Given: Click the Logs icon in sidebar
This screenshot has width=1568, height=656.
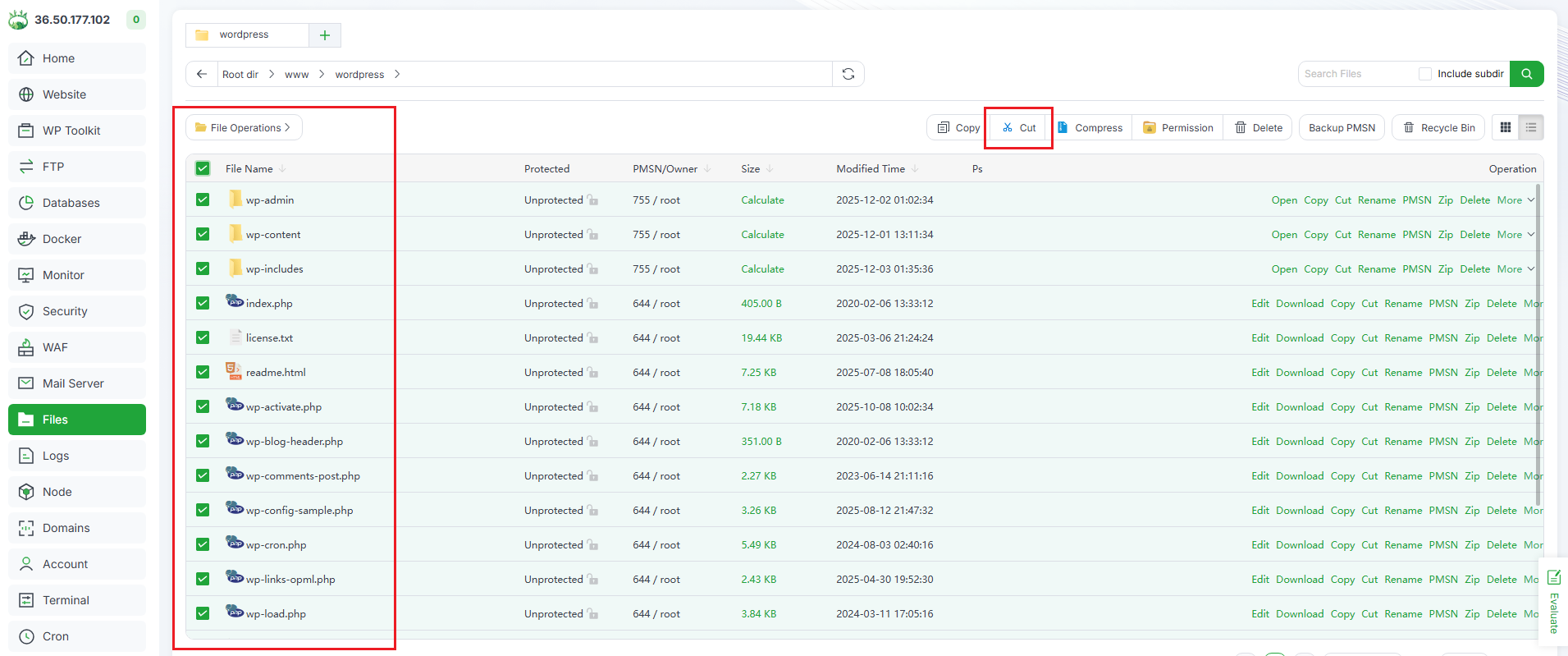Looking at the screenshot, I should 26,456.
